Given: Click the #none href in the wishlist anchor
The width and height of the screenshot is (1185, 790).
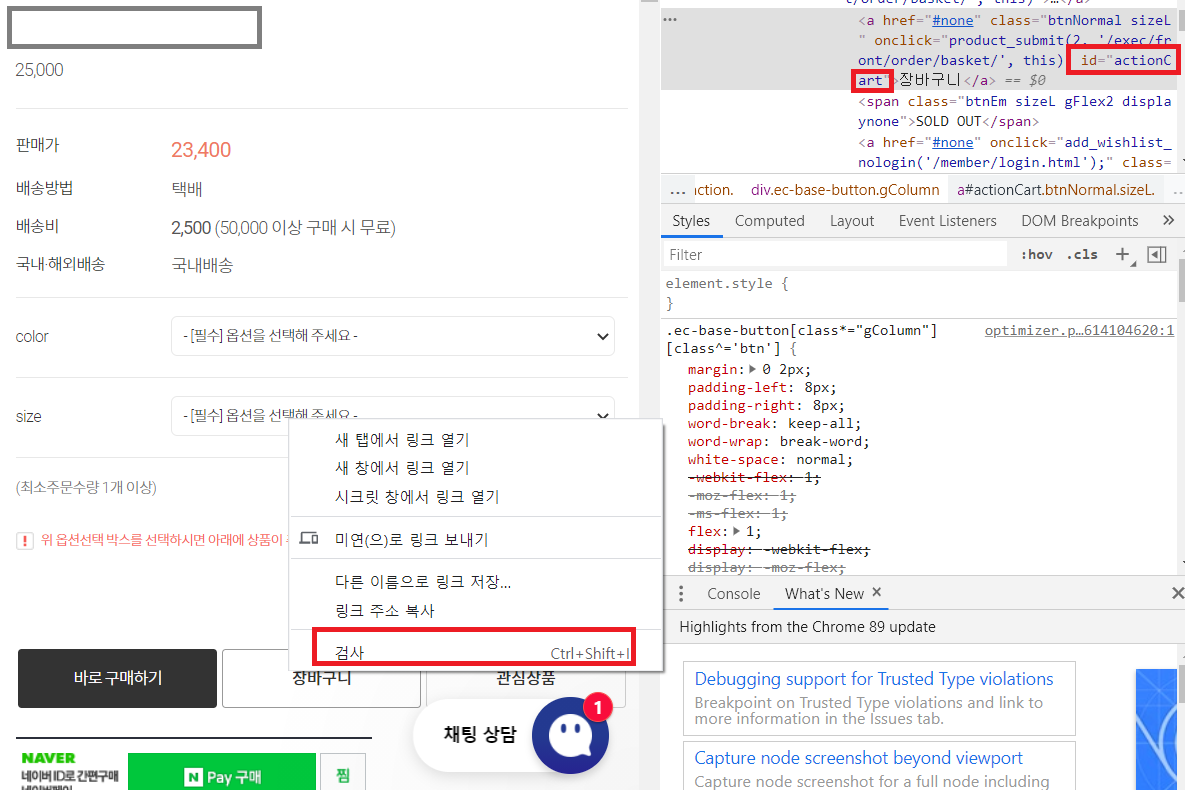Looking at the screenshot, I should tap(952, 142).
